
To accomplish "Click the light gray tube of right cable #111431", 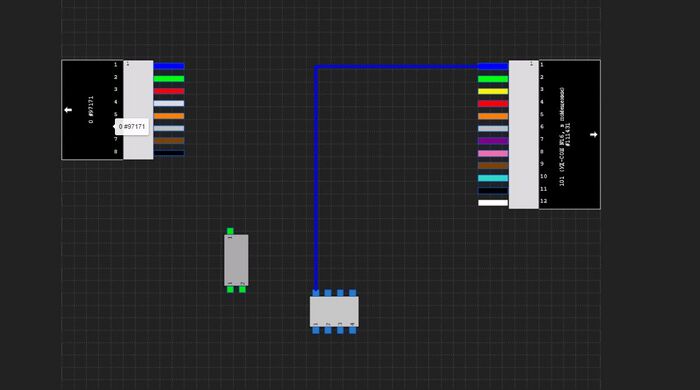I will tap(524, 134).
